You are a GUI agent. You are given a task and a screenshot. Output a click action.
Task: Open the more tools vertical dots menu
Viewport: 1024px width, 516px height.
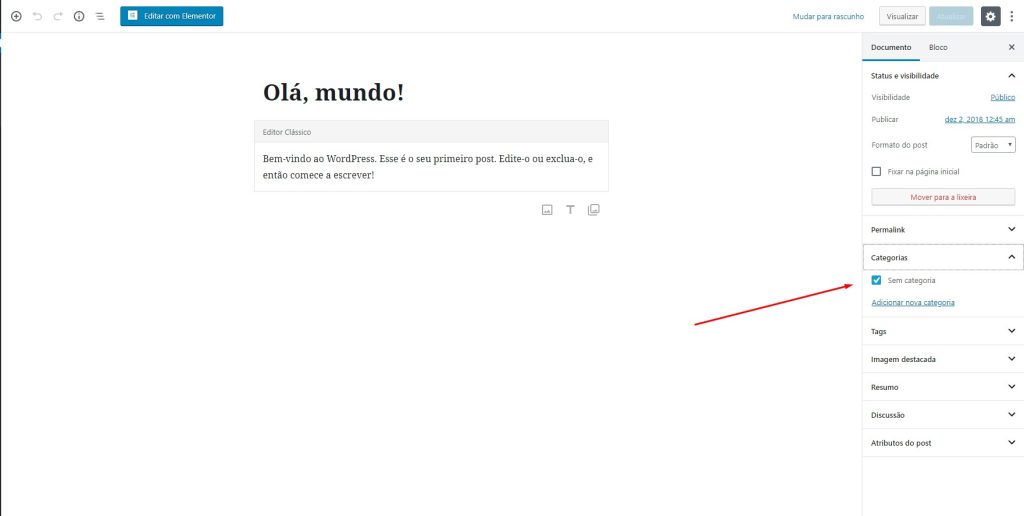(1012, 16)
